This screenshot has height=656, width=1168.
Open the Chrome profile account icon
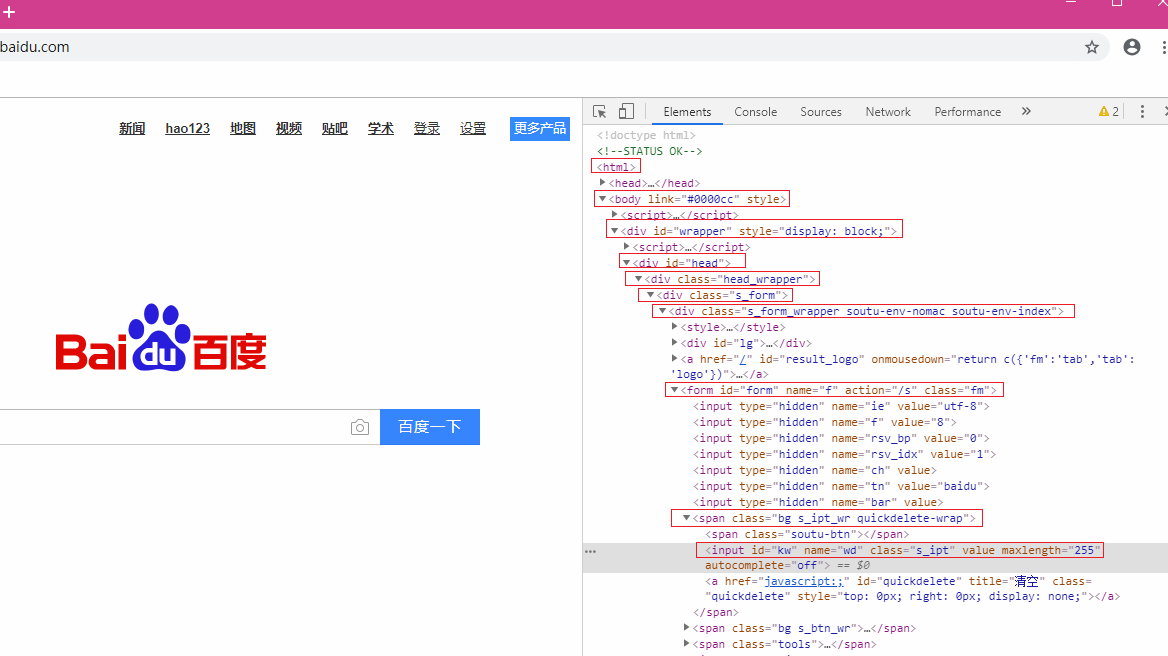click(x=1132, y=47)
